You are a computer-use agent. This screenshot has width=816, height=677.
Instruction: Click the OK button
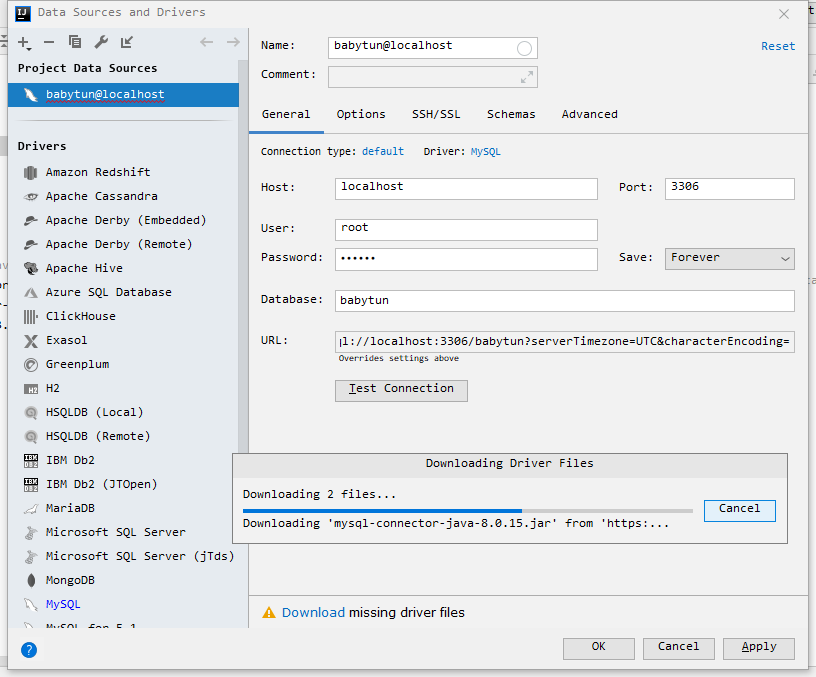598,648
